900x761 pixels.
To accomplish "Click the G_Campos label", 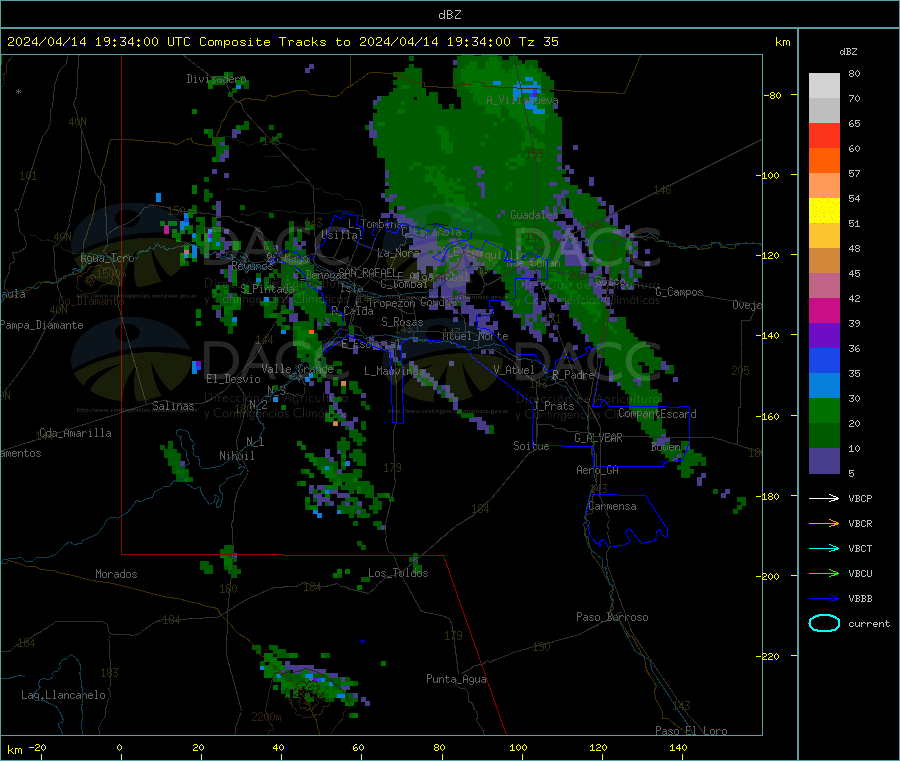I will tap(679, 292).
